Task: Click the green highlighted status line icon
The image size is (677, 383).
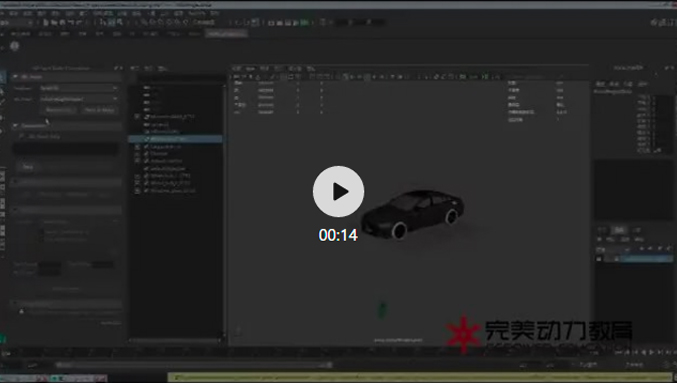Action: point(305,22)
